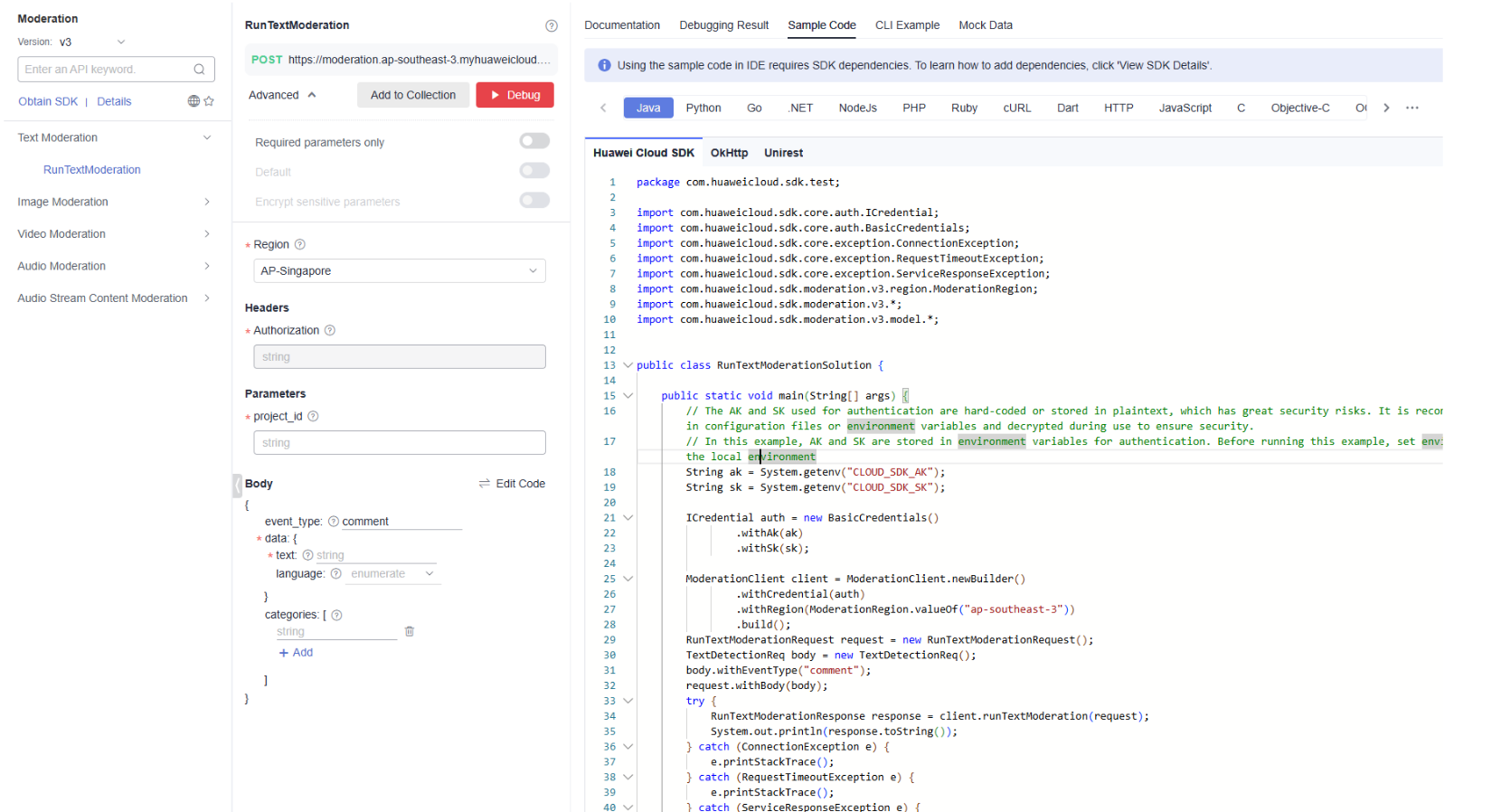
Task: Select the OkHttp sample tab
Action: tap(729, 153)
